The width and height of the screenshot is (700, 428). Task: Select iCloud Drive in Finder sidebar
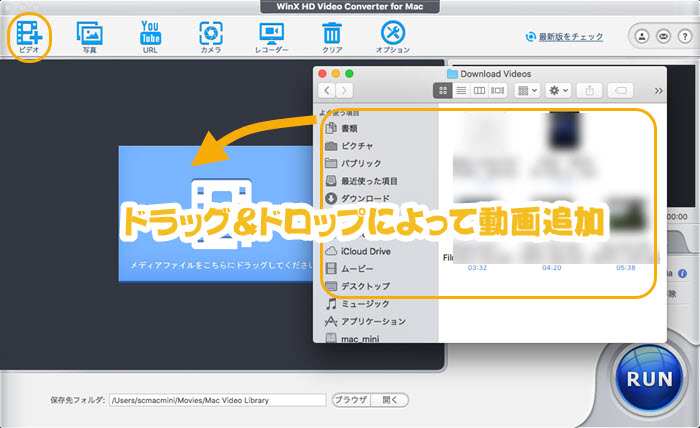pos(358,251)
